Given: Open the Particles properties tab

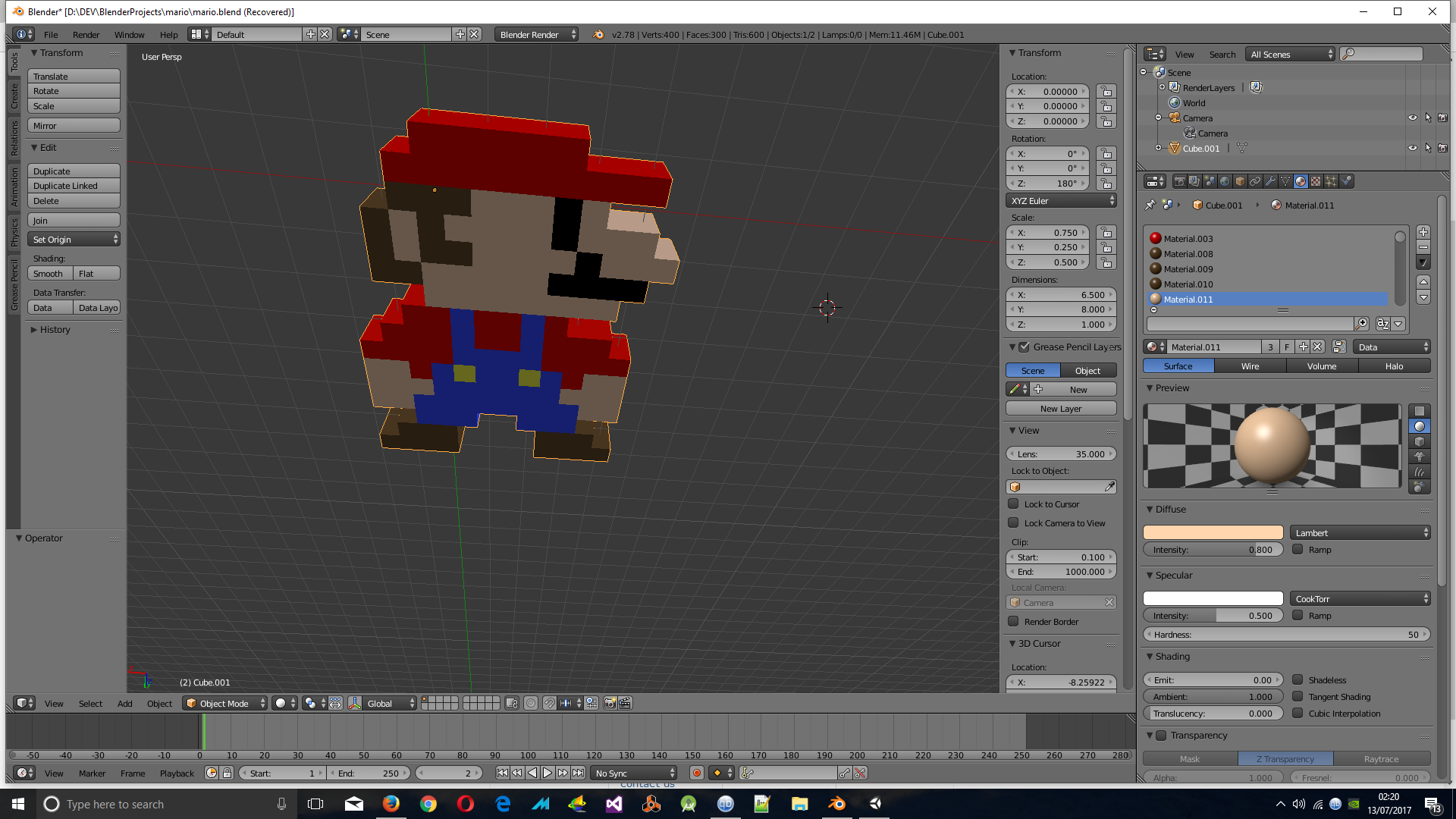Looking at the screenshot, I should coord(1331,181).
